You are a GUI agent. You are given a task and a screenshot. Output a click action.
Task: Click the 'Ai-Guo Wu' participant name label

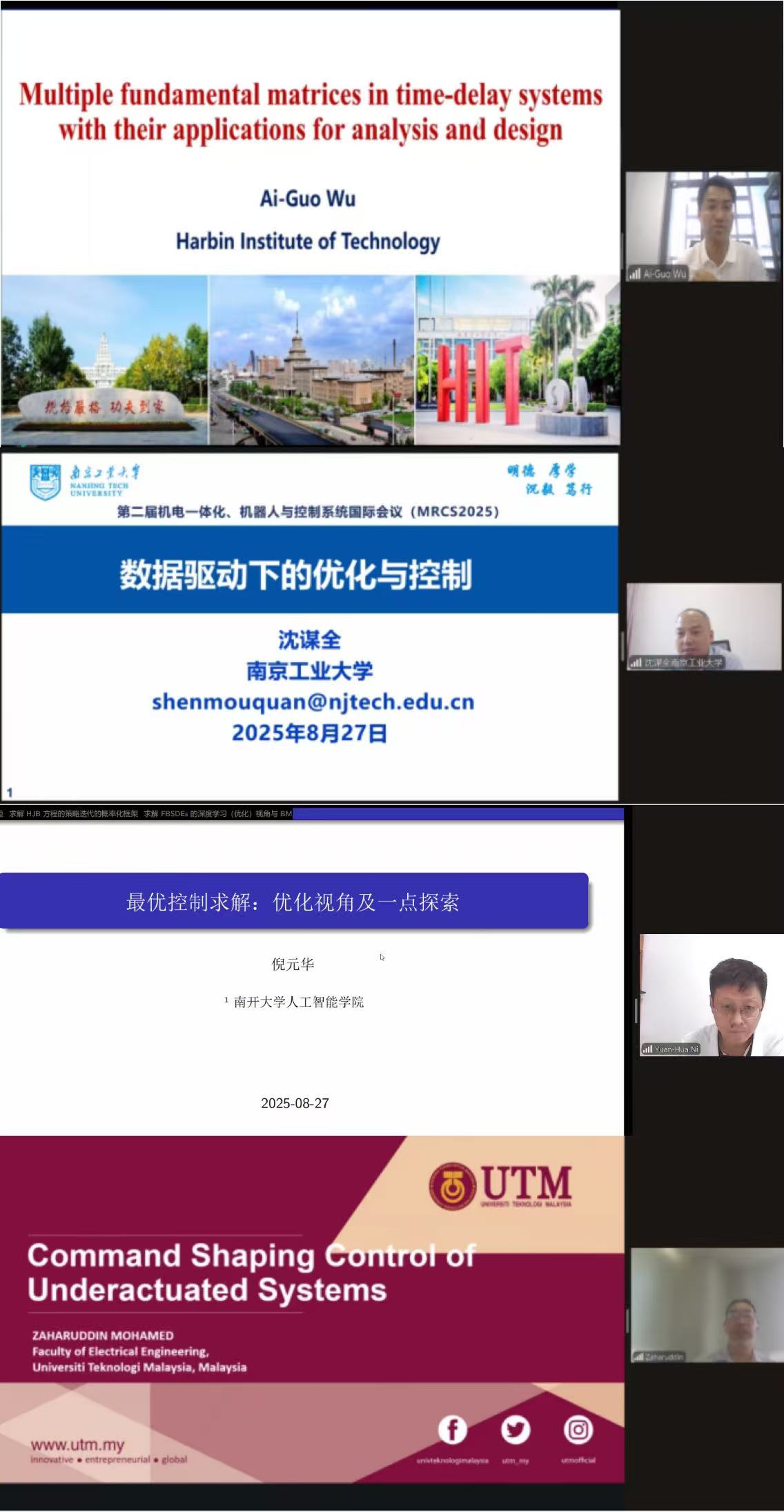tap(665, 274)
